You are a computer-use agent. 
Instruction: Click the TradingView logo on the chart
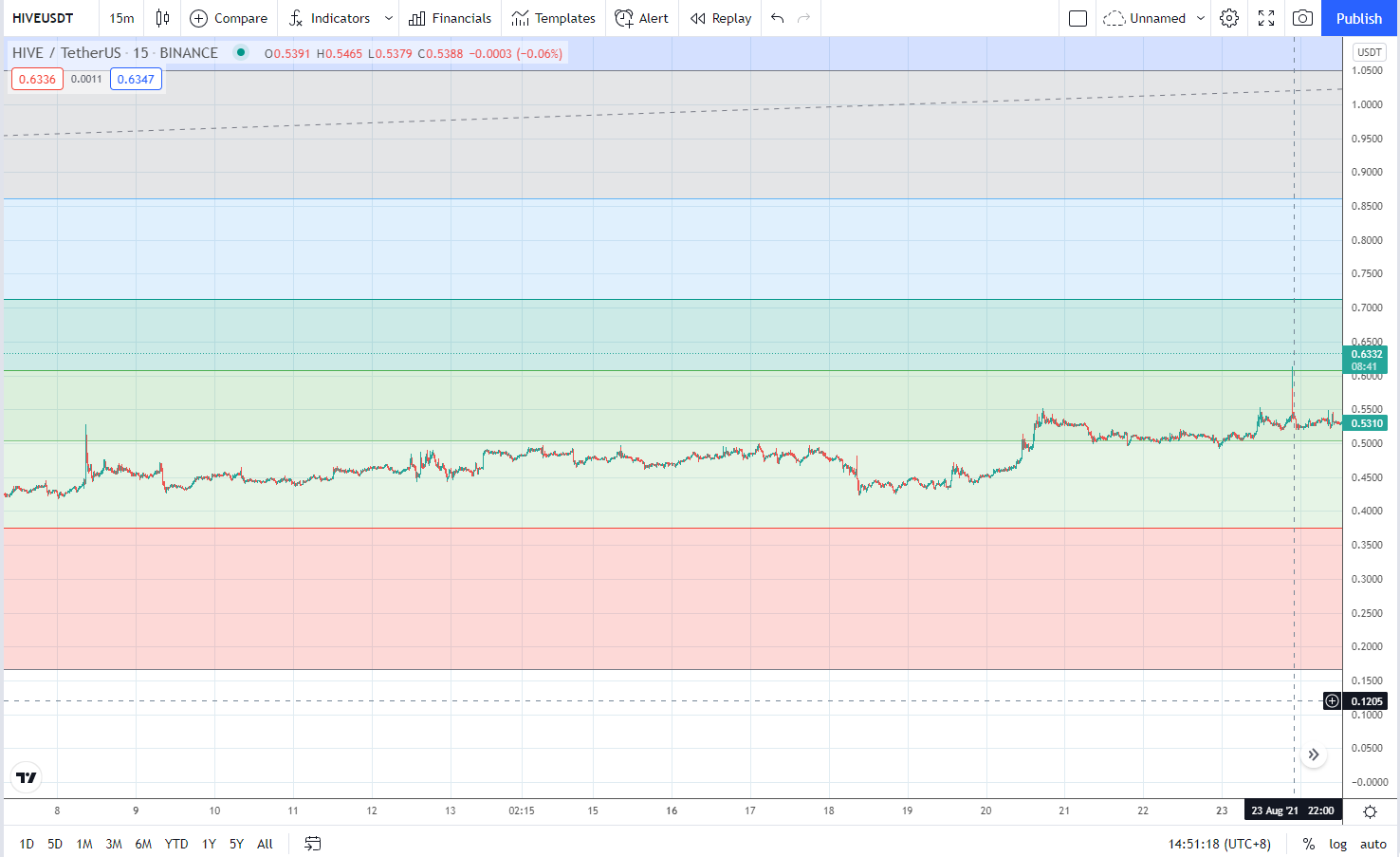click(x=27, y=777)
